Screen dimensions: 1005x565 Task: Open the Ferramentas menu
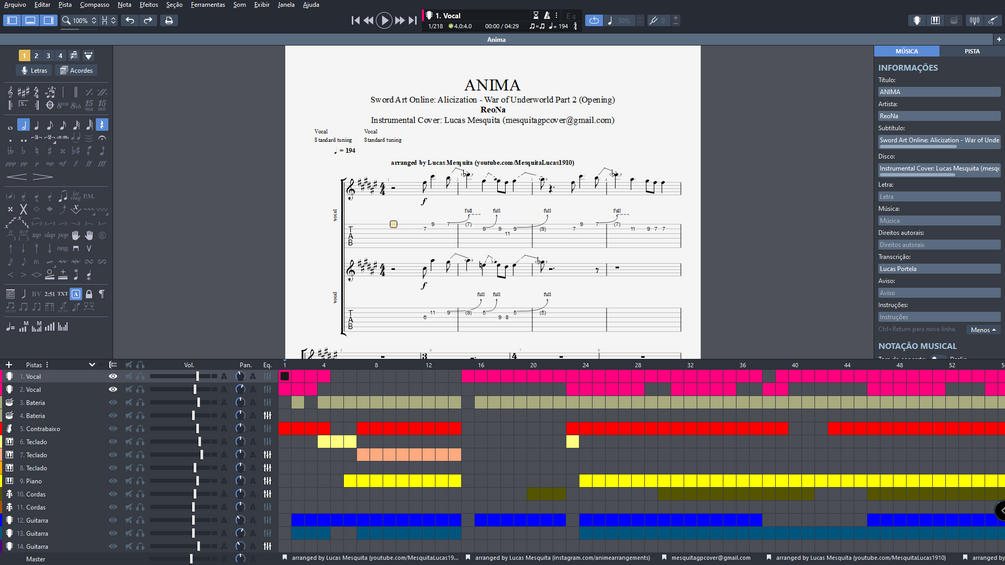point(208,4)
